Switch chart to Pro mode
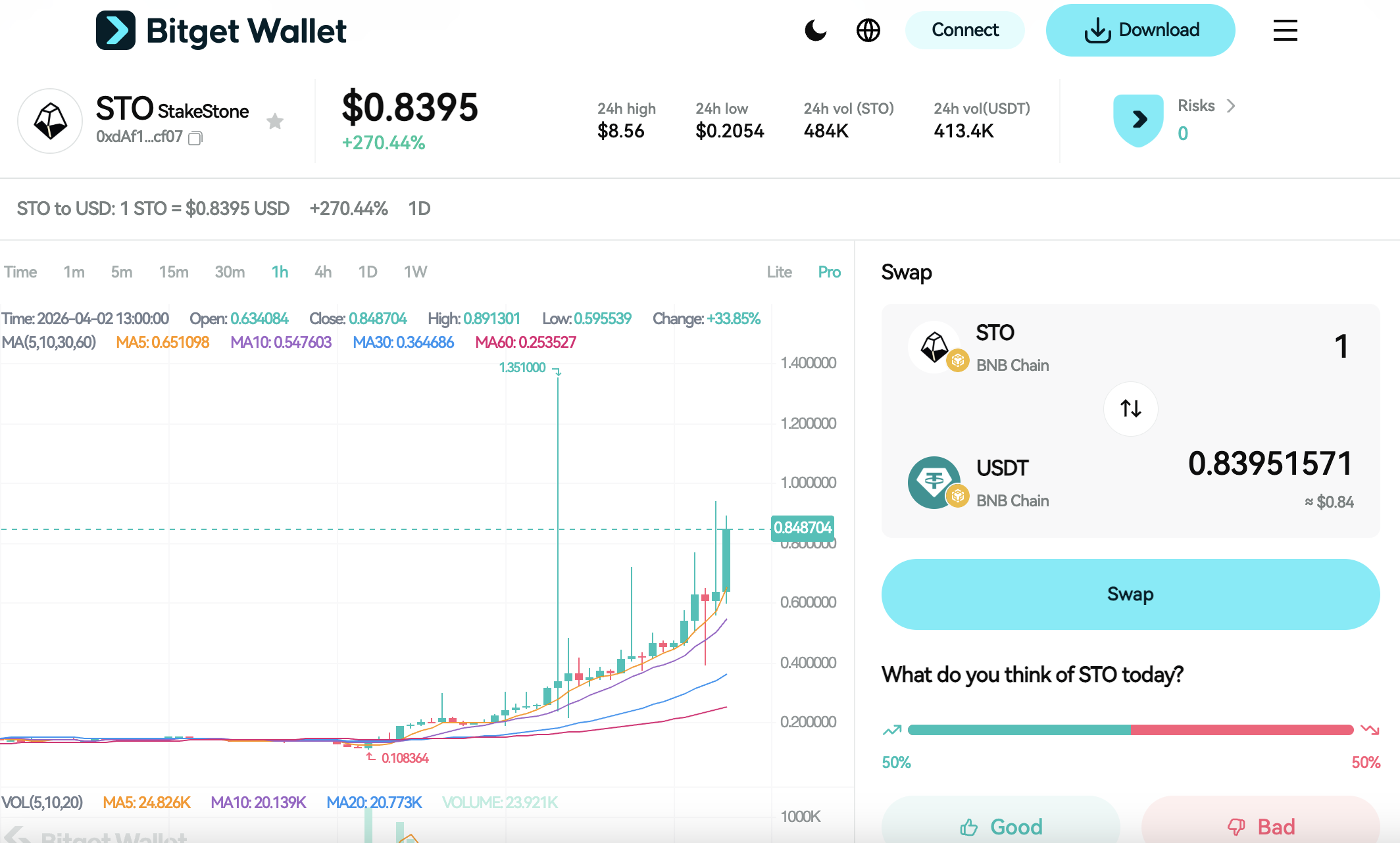1400x843 pixels. click(x=829, y=272)
